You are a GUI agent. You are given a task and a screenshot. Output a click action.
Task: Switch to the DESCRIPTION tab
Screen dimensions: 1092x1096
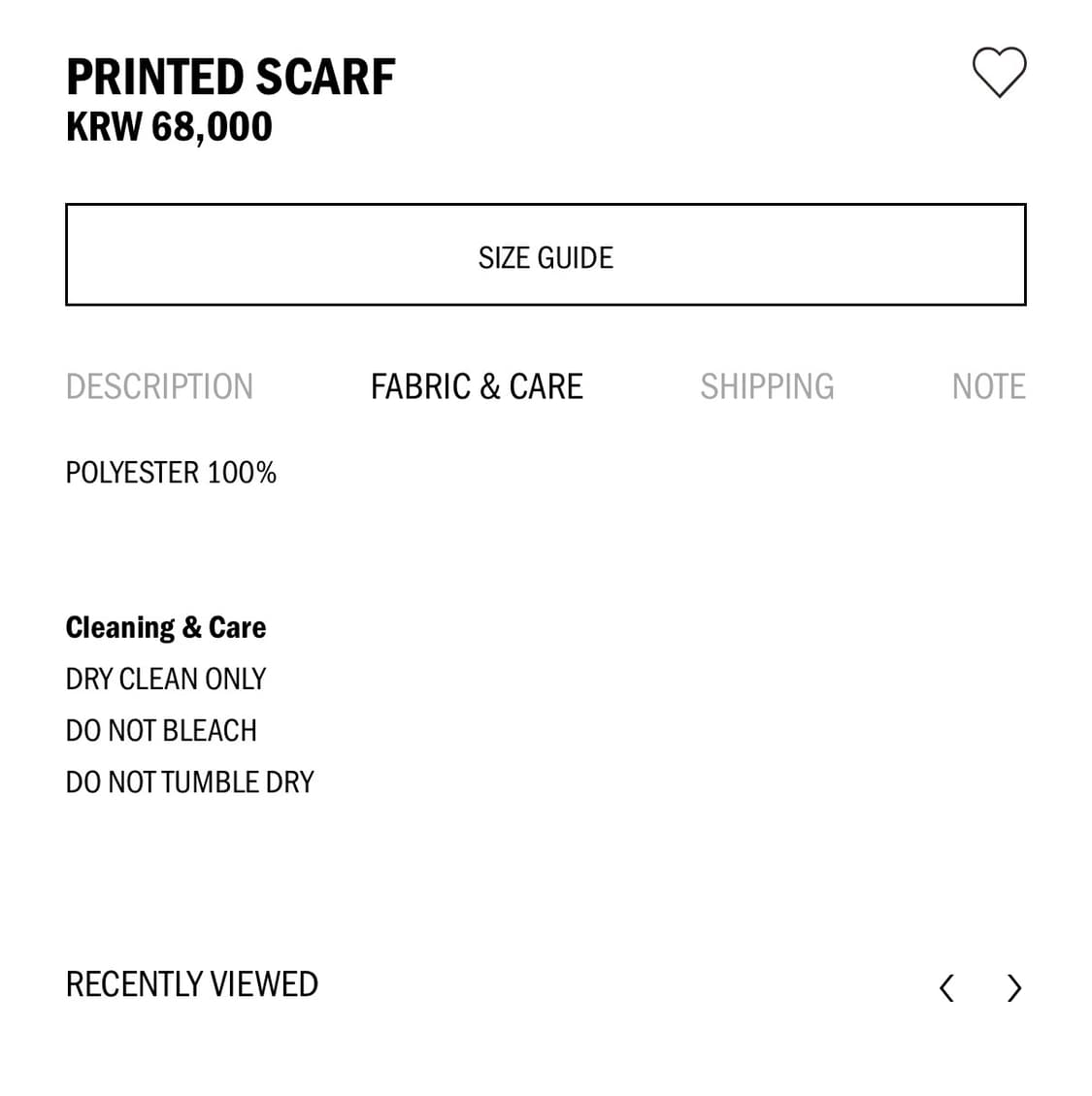click(x=159, y=385)
